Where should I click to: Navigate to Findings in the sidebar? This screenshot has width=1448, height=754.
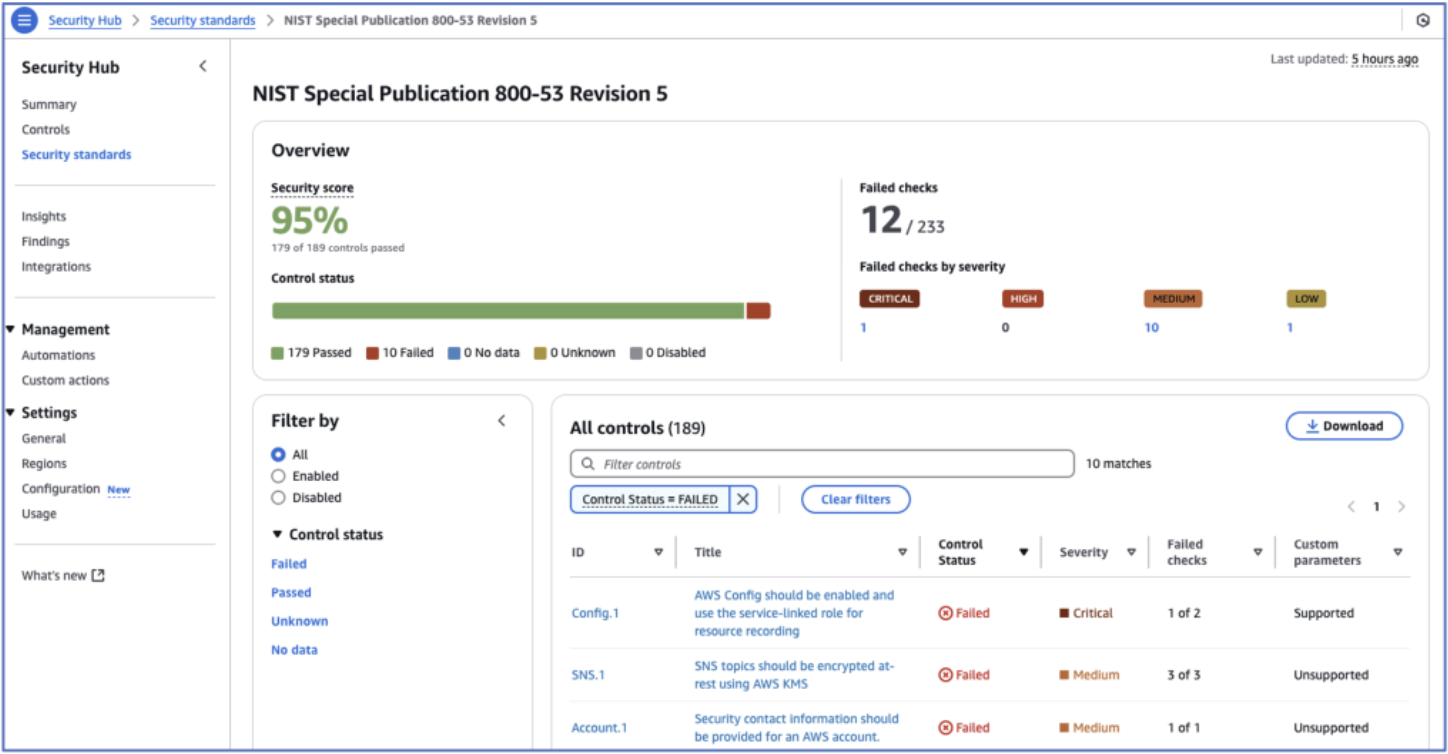(45, 241)
